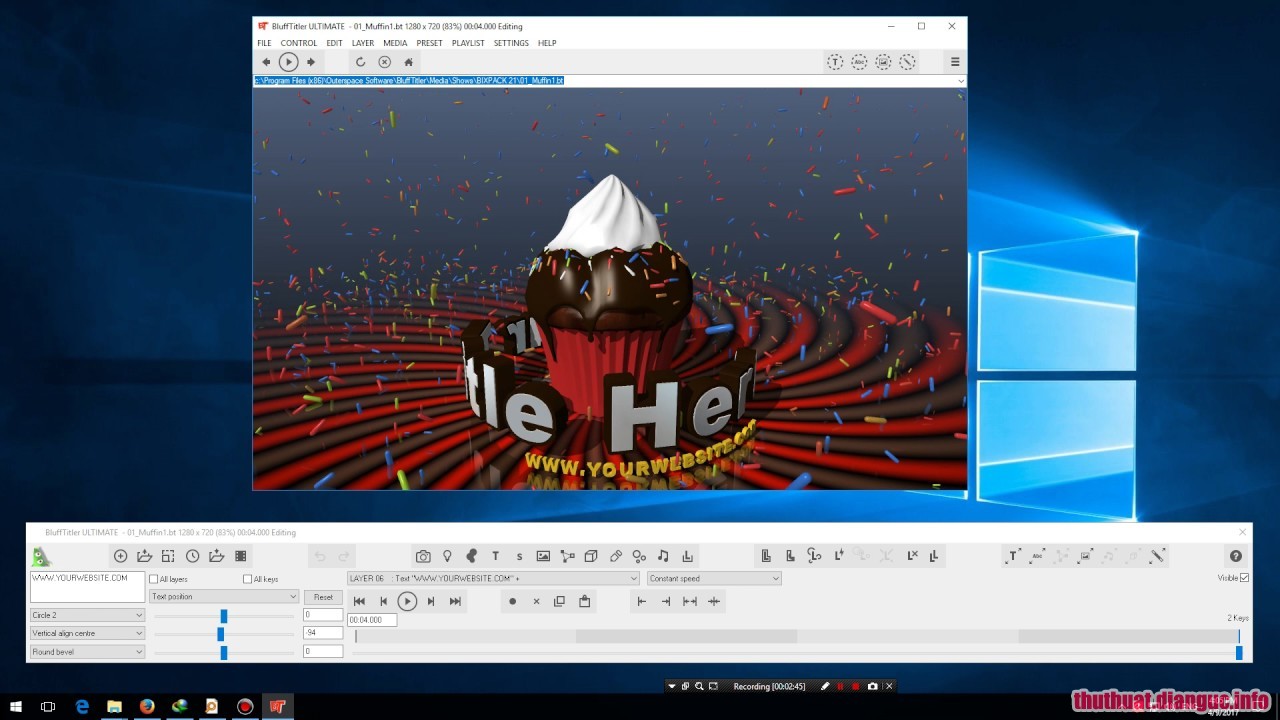Add text layer with the T icon
The width and height of the screenshot is (1280, 720).
(495, 556)
